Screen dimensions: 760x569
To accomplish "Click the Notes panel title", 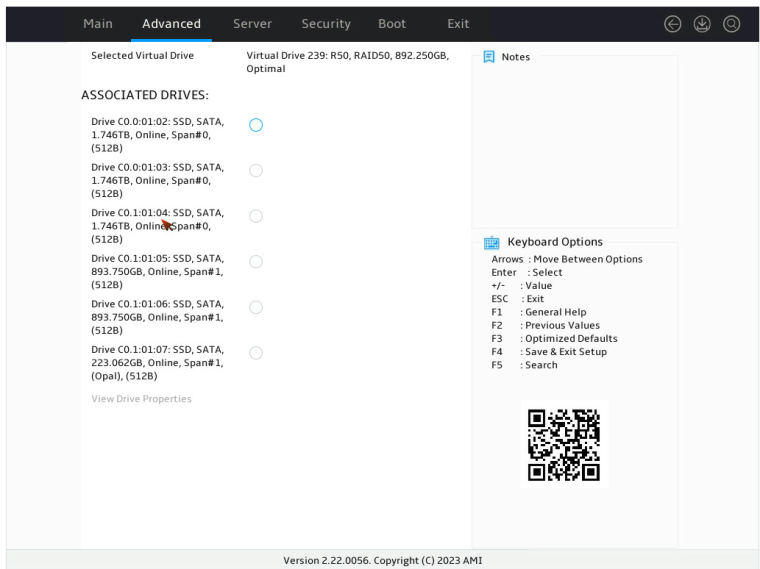I will click(516, 57).
